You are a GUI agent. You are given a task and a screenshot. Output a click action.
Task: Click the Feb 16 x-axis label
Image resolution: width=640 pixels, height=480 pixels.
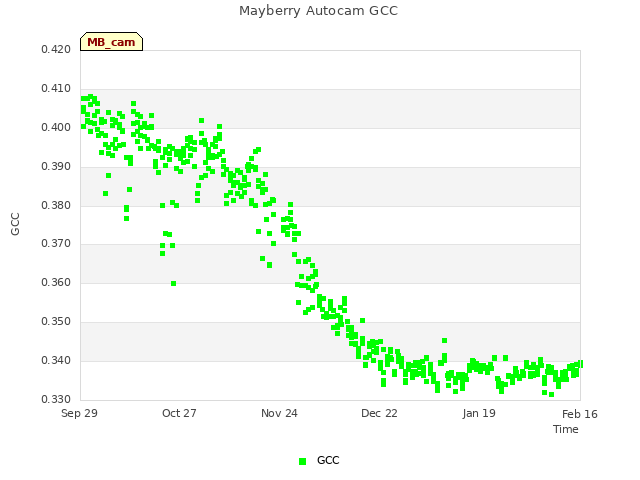click(x=580, y=414)
